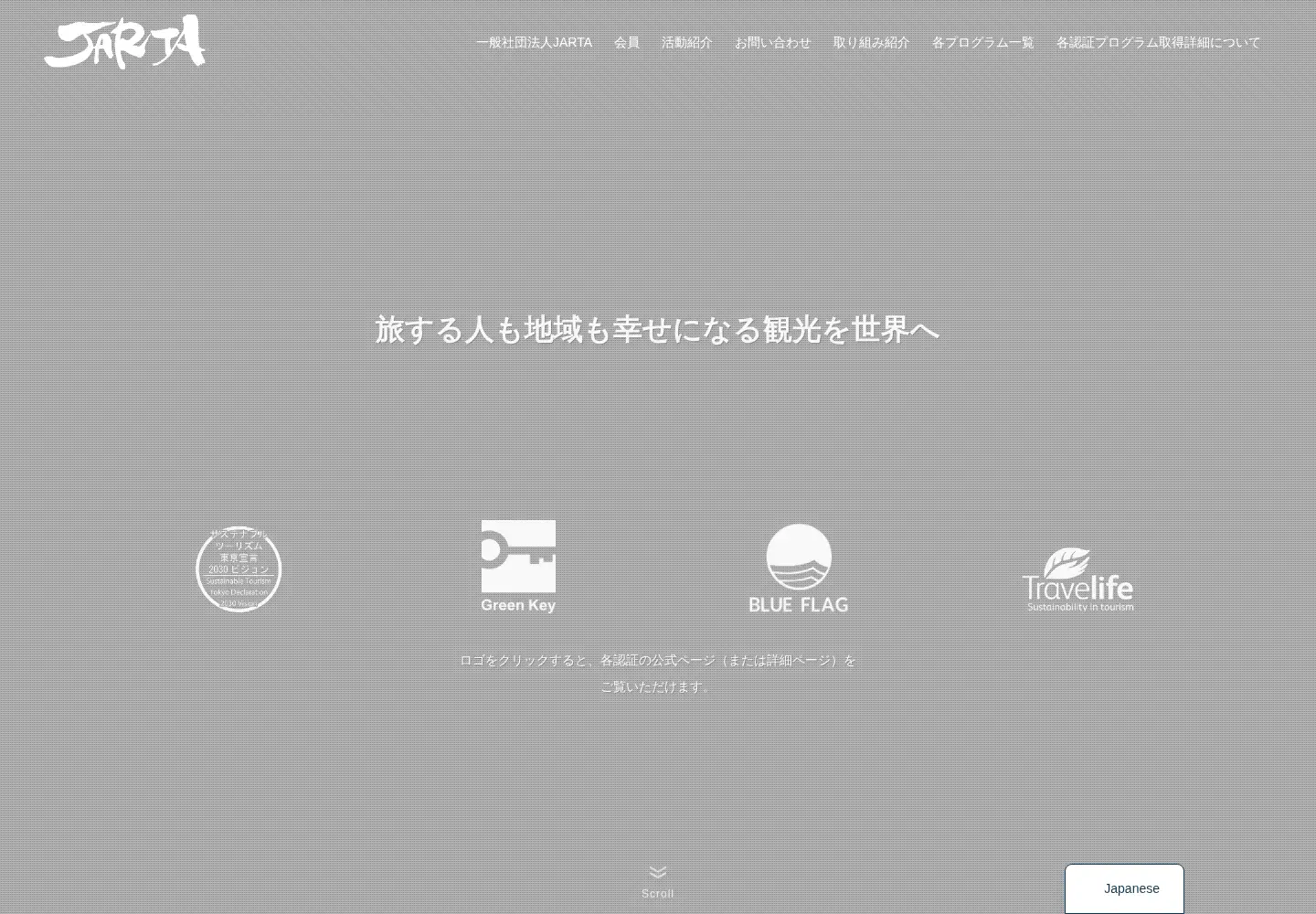
Task: Open the 一般社団法人JARTA menu item
Action: tap(534, 42)
